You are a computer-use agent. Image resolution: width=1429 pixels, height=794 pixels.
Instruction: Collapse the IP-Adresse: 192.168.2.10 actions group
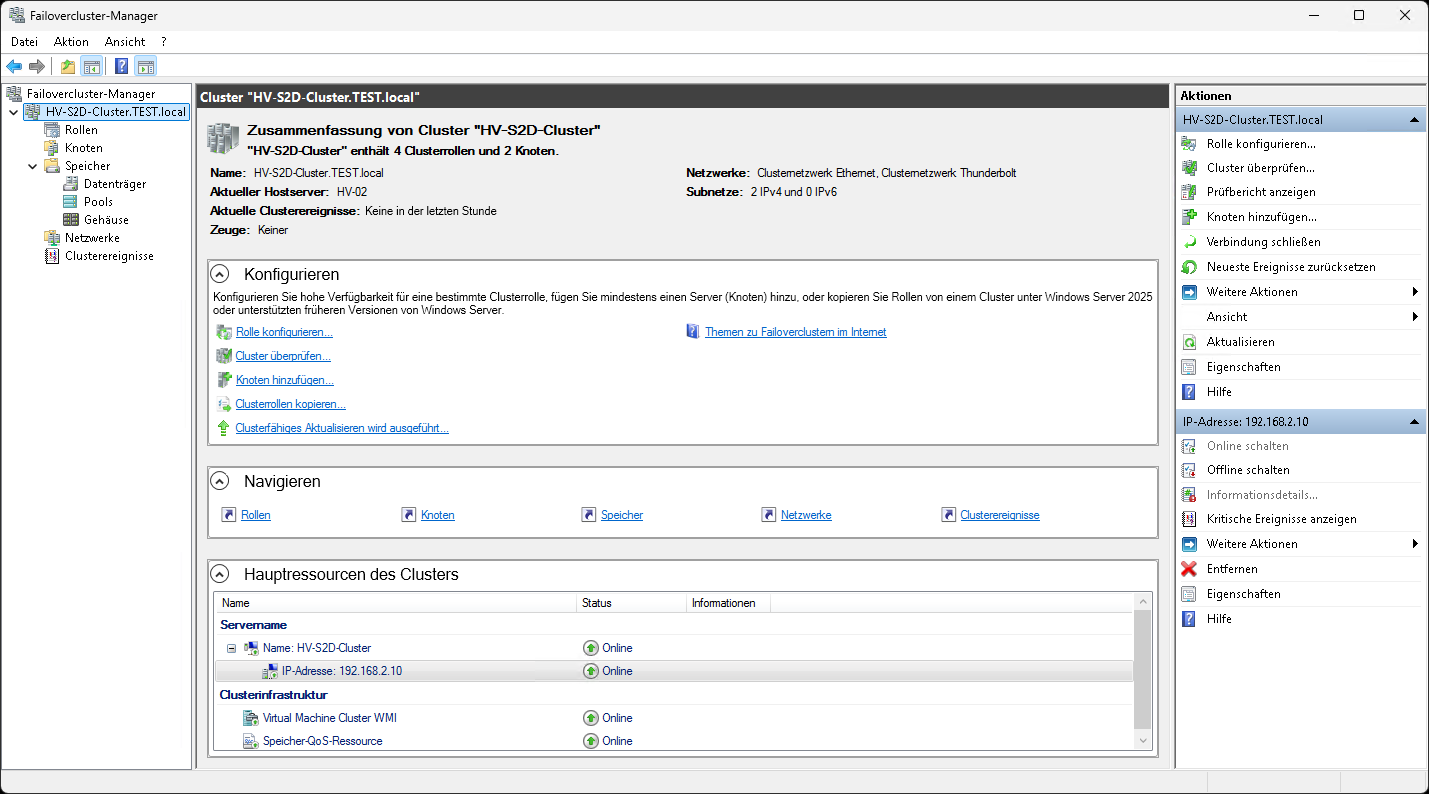click(x=1415, y=422)
